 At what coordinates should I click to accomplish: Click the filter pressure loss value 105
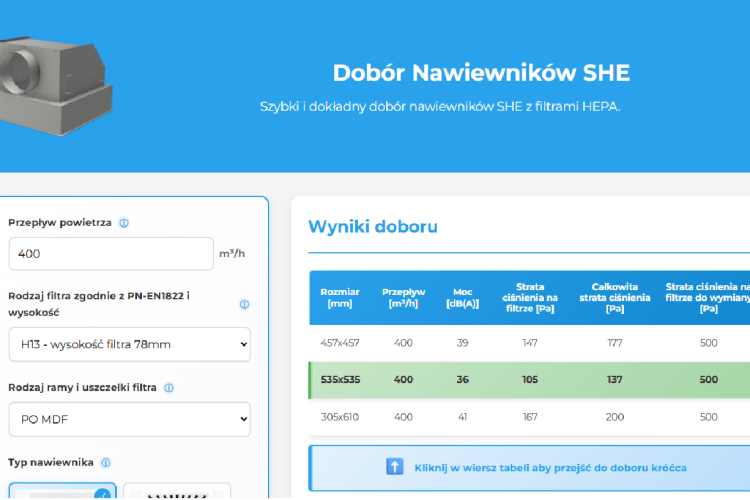click(530, 380)
